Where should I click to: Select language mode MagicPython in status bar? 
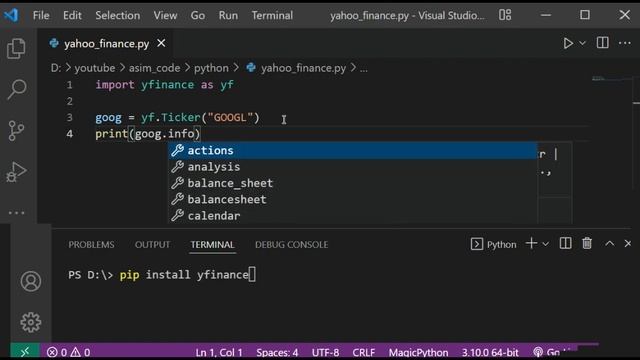(418, 352)
